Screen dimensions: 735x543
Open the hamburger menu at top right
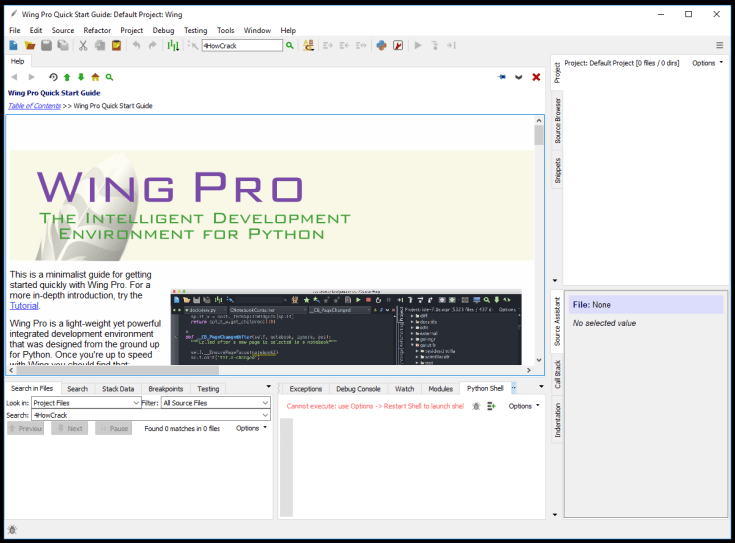pos(720,45)
